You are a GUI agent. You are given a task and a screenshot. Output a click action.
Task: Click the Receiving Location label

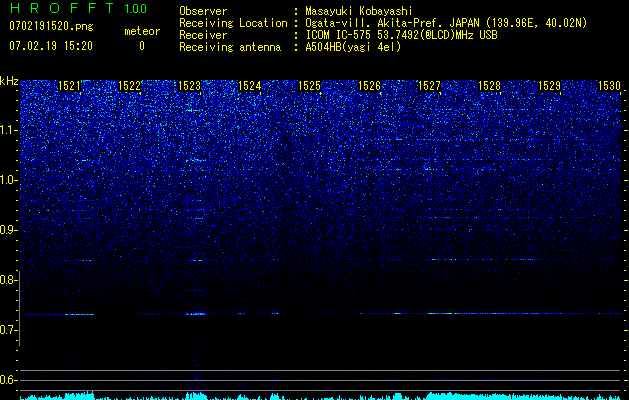coord(233,23)
